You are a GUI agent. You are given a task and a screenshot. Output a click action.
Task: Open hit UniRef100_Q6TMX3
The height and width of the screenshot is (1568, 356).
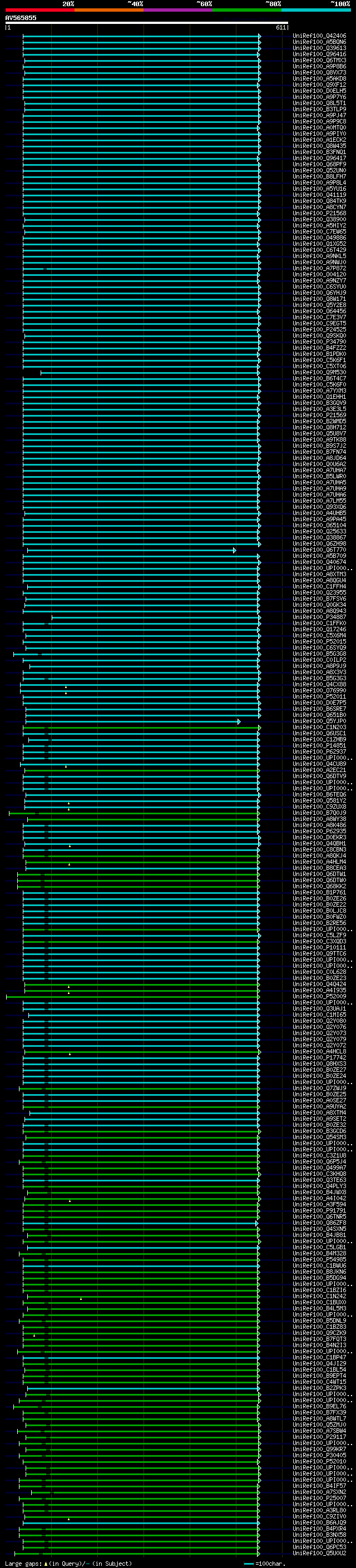(x=319, y=60)
